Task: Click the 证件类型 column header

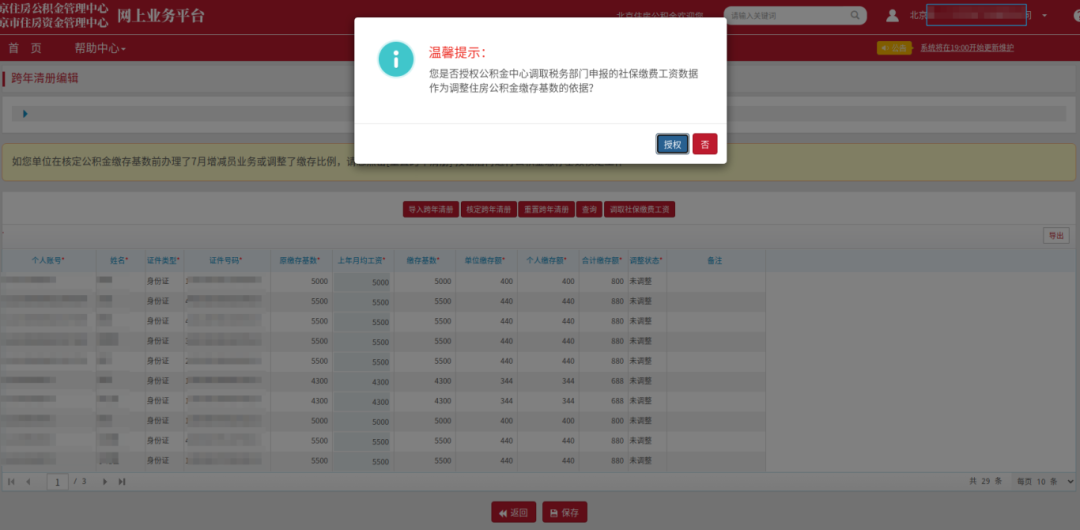Action: click(163, 261)
